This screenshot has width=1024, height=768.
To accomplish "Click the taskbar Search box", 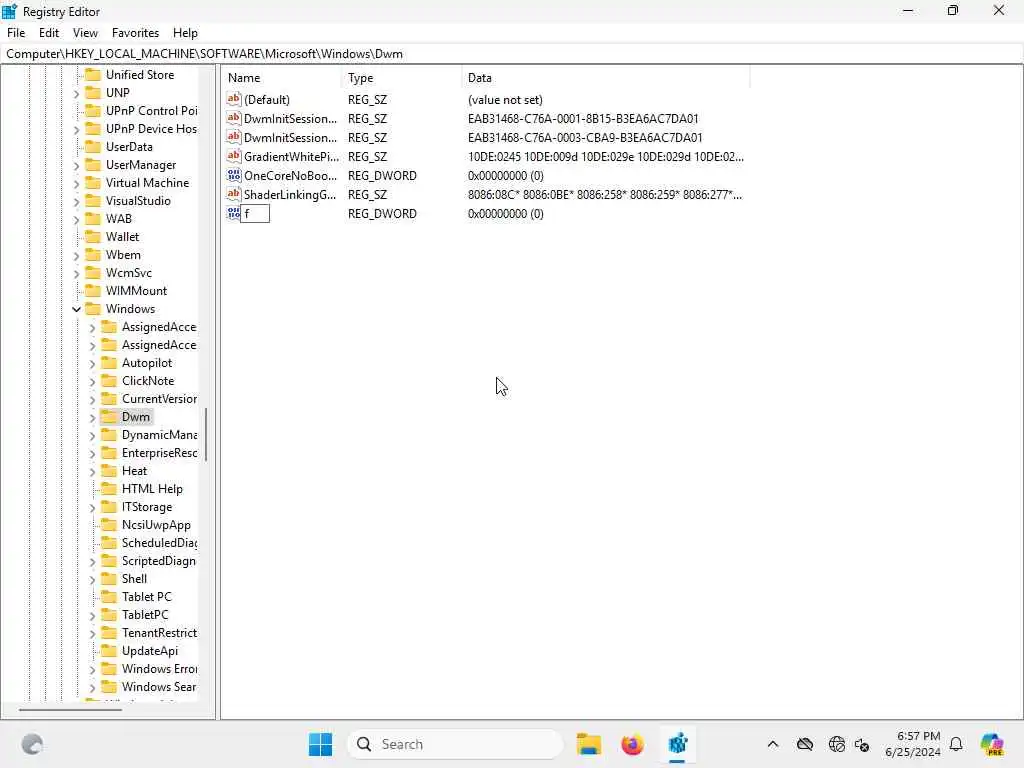I will (455, 744).
